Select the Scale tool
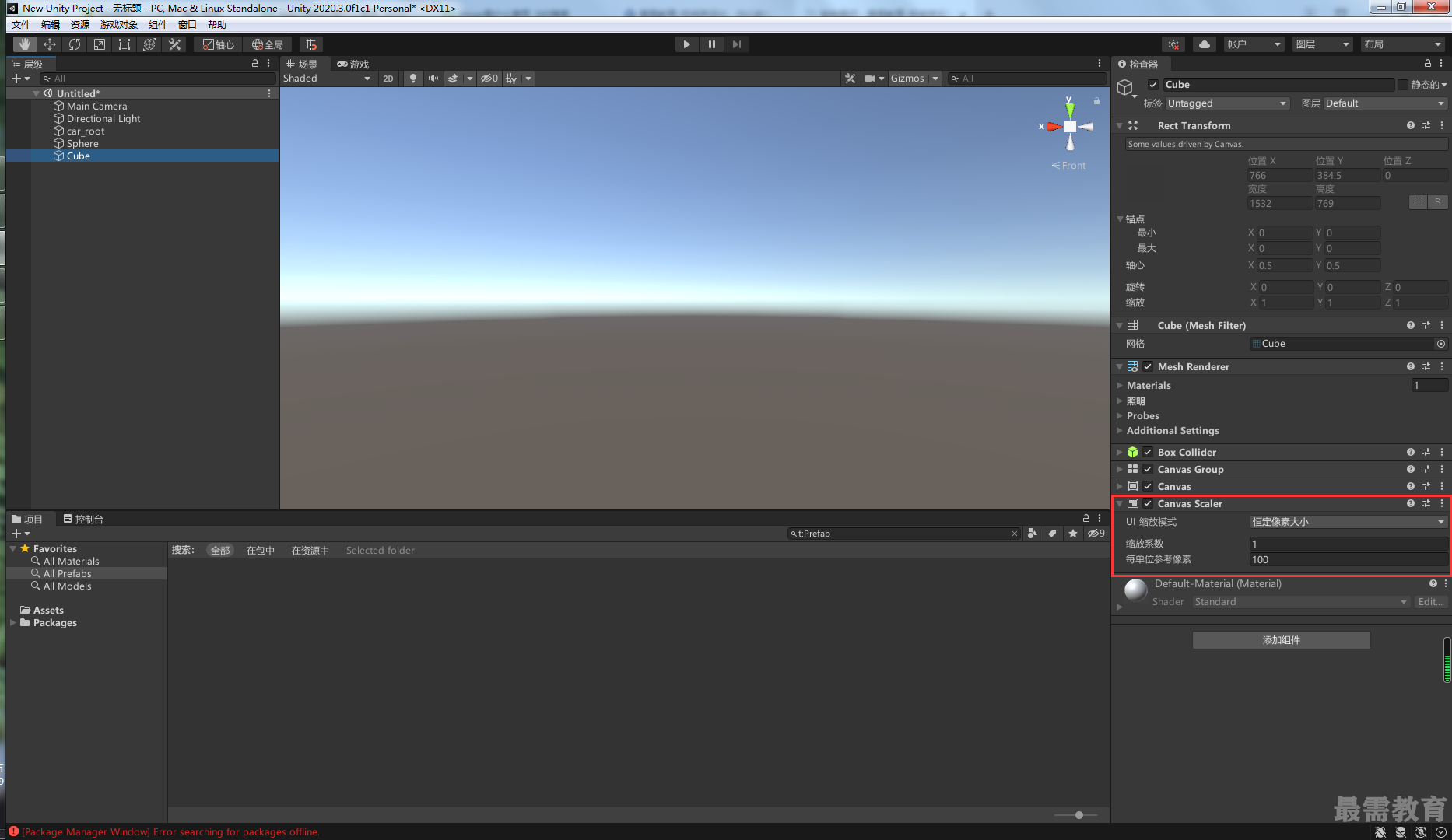 [100, 44]
